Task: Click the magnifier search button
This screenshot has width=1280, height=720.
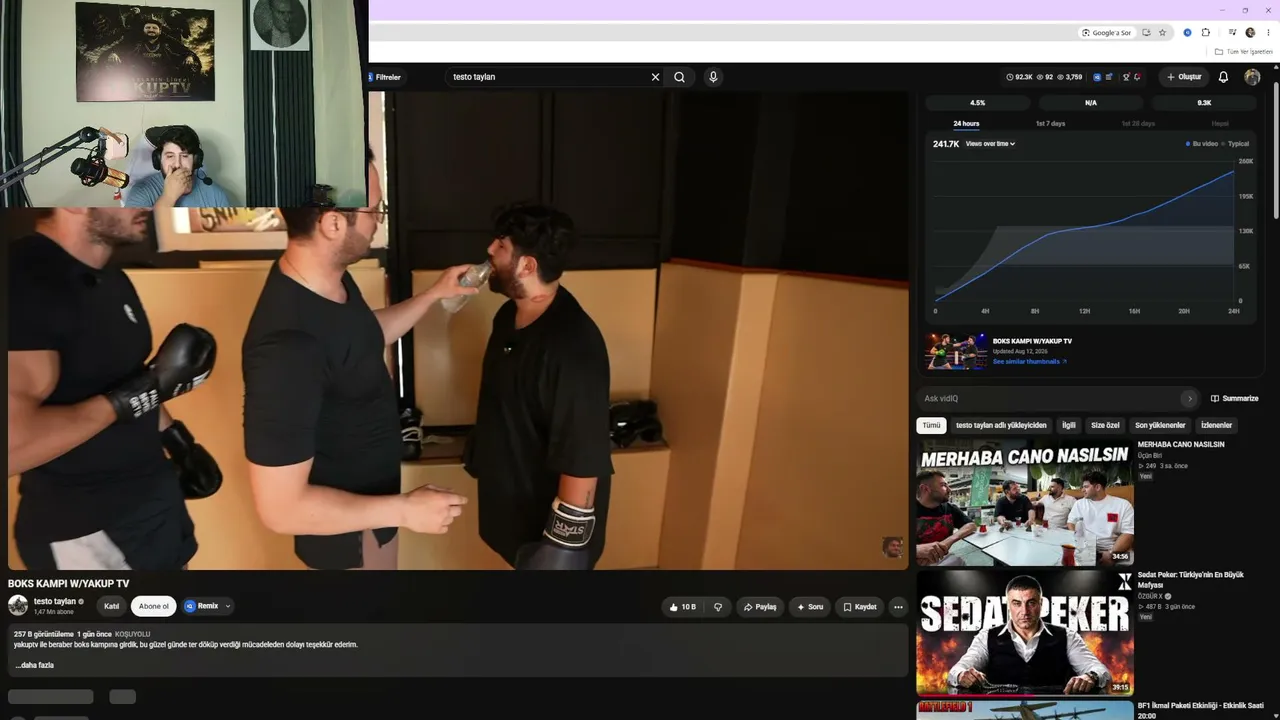Action: pos(680,77)
